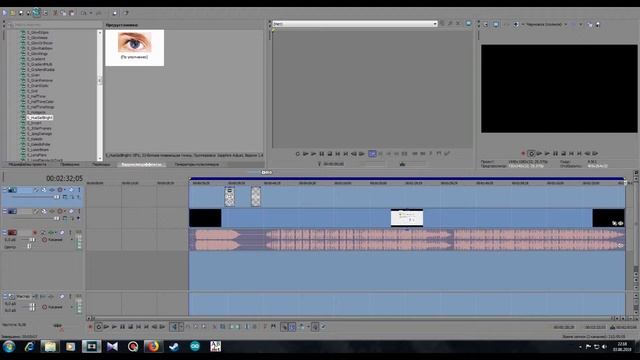
Task: Toggle loop playback in the Trimmer
Action: 298,154
